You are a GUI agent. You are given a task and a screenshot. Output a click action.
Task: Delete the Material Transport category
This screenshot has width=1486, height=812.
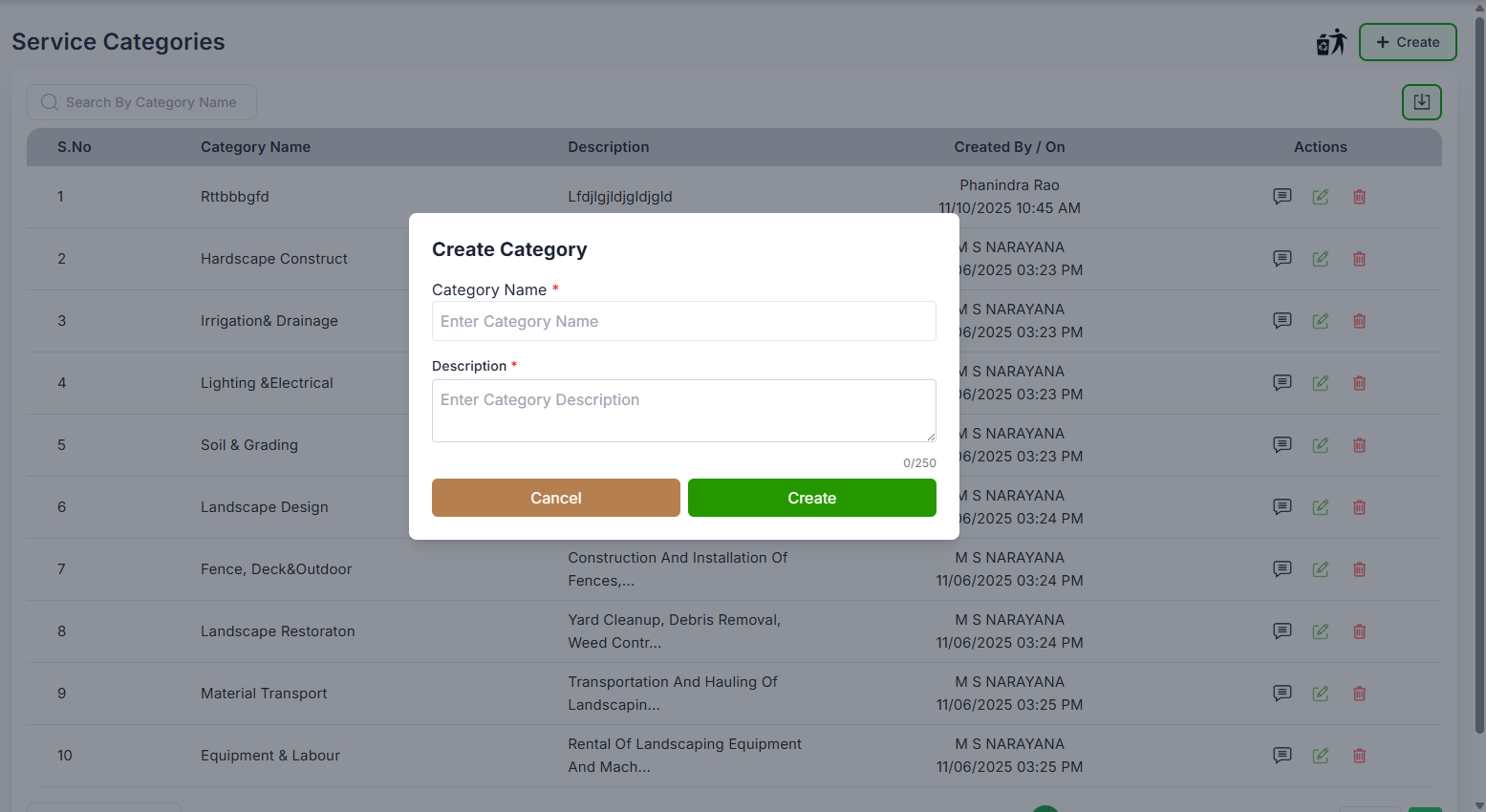click(x=1359, y=694)
